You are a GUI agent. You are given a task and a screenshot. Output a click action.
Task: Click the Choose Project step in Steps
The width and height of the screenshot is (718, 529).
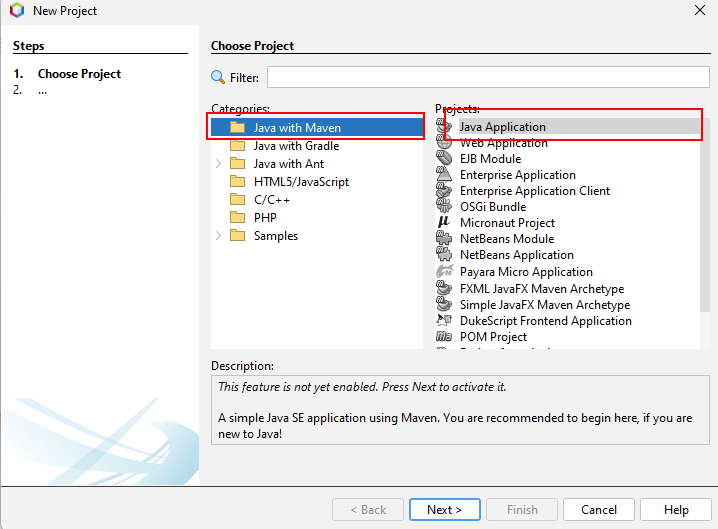point(79,74)
